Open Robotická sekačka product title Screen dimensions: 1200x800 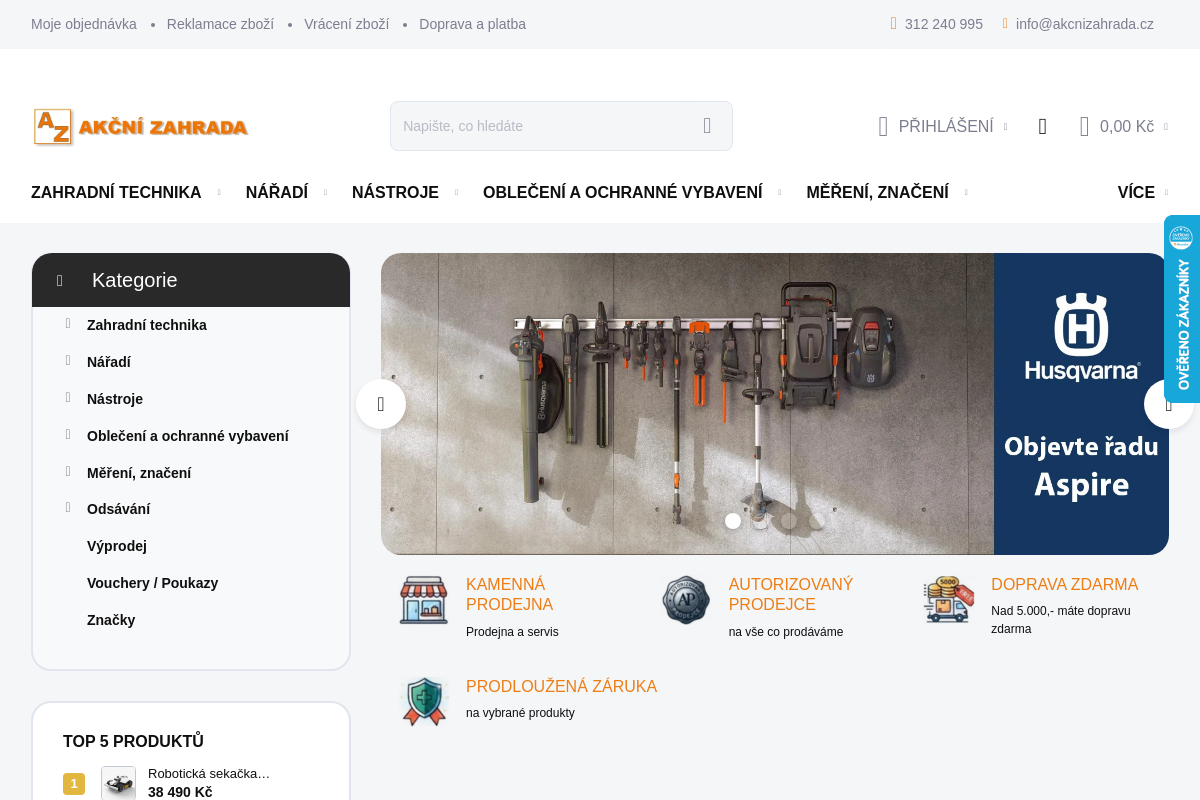(209, 773)
